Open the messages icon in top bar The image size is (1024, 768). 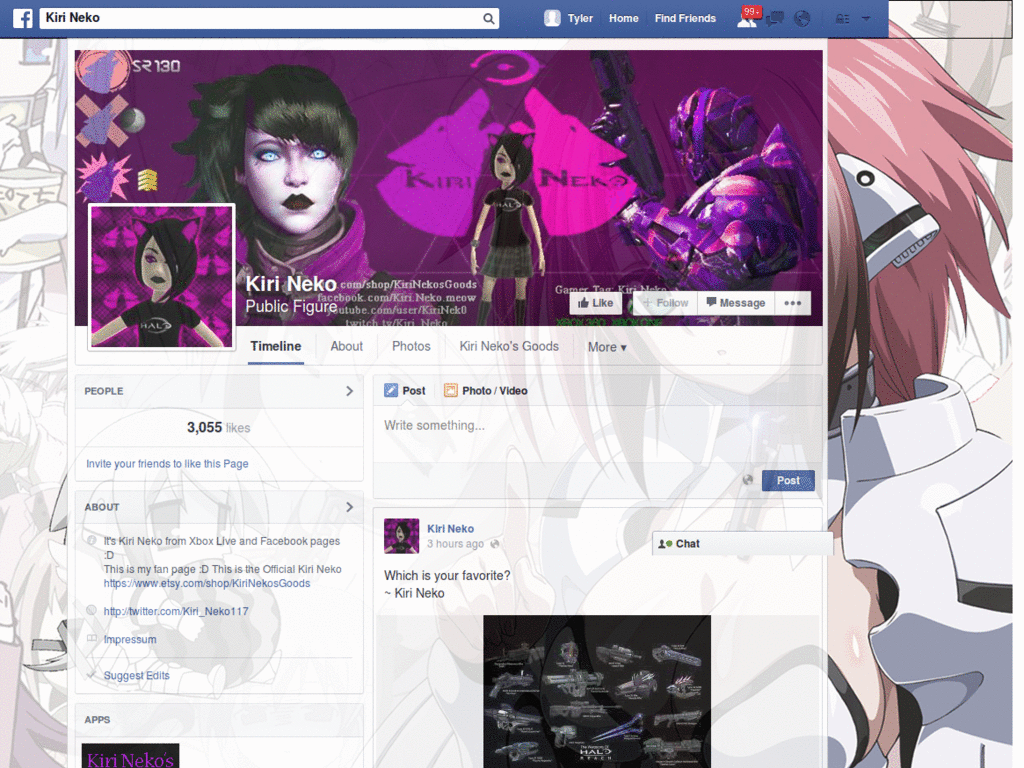pyautogui.click(x=775, y=18)
